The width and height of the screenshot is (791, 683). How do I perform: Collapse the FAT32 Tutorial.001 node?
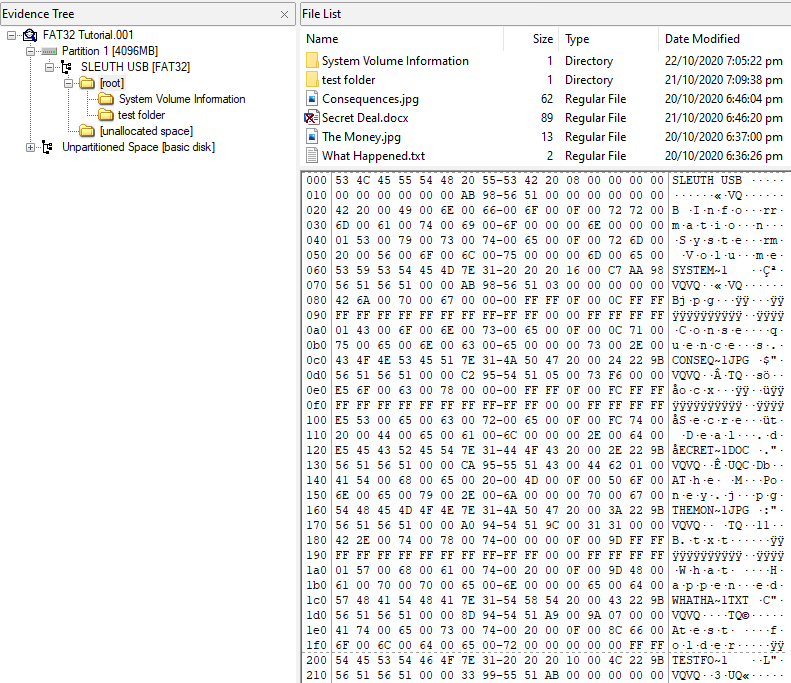[x=12, y=35]
